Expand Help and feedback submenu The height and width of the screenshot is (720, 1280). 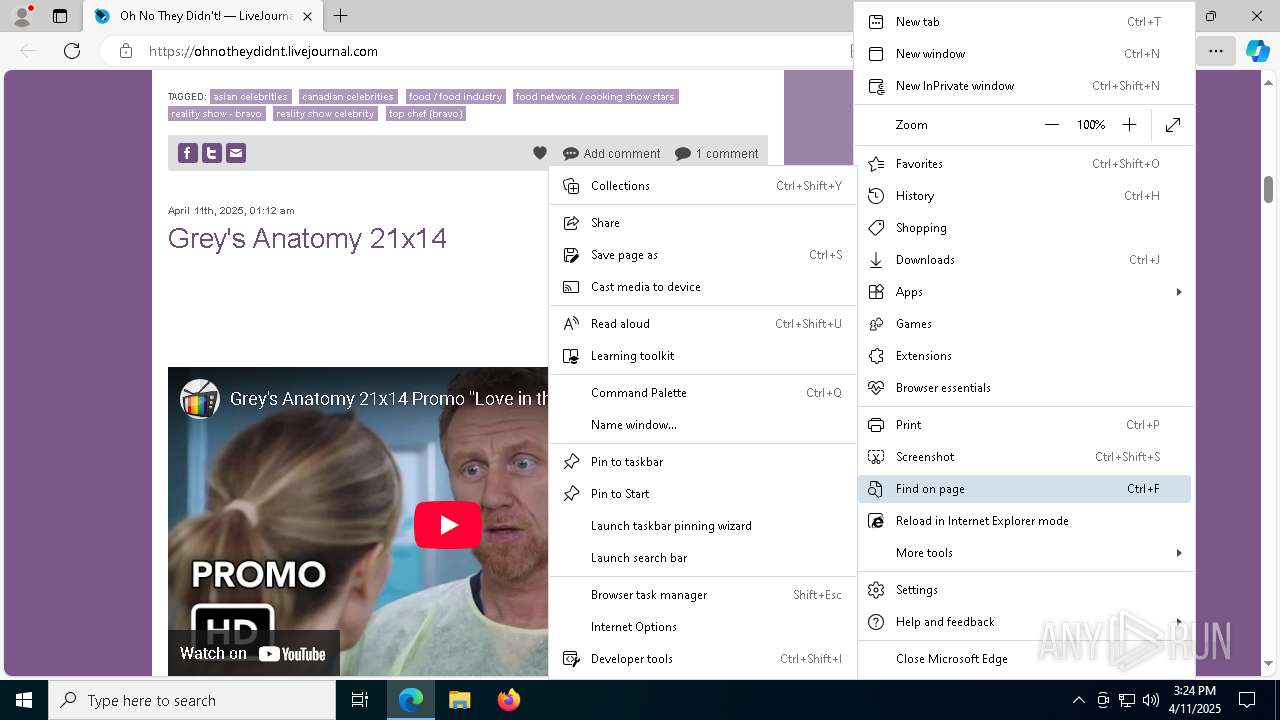click(1024, 622)
